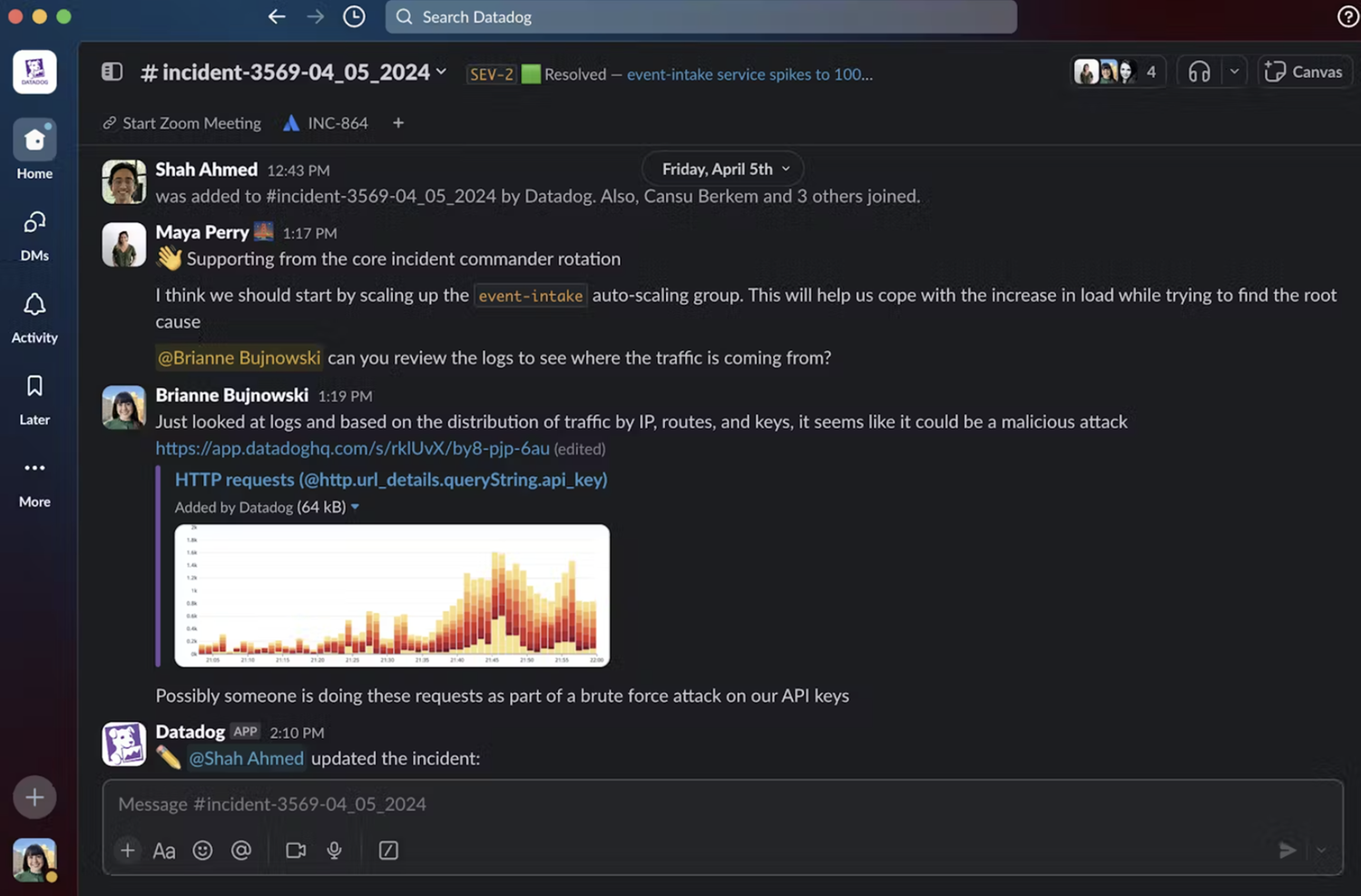Open the HTTP requests graph image

pyautogui.click(x=392, y=595)
